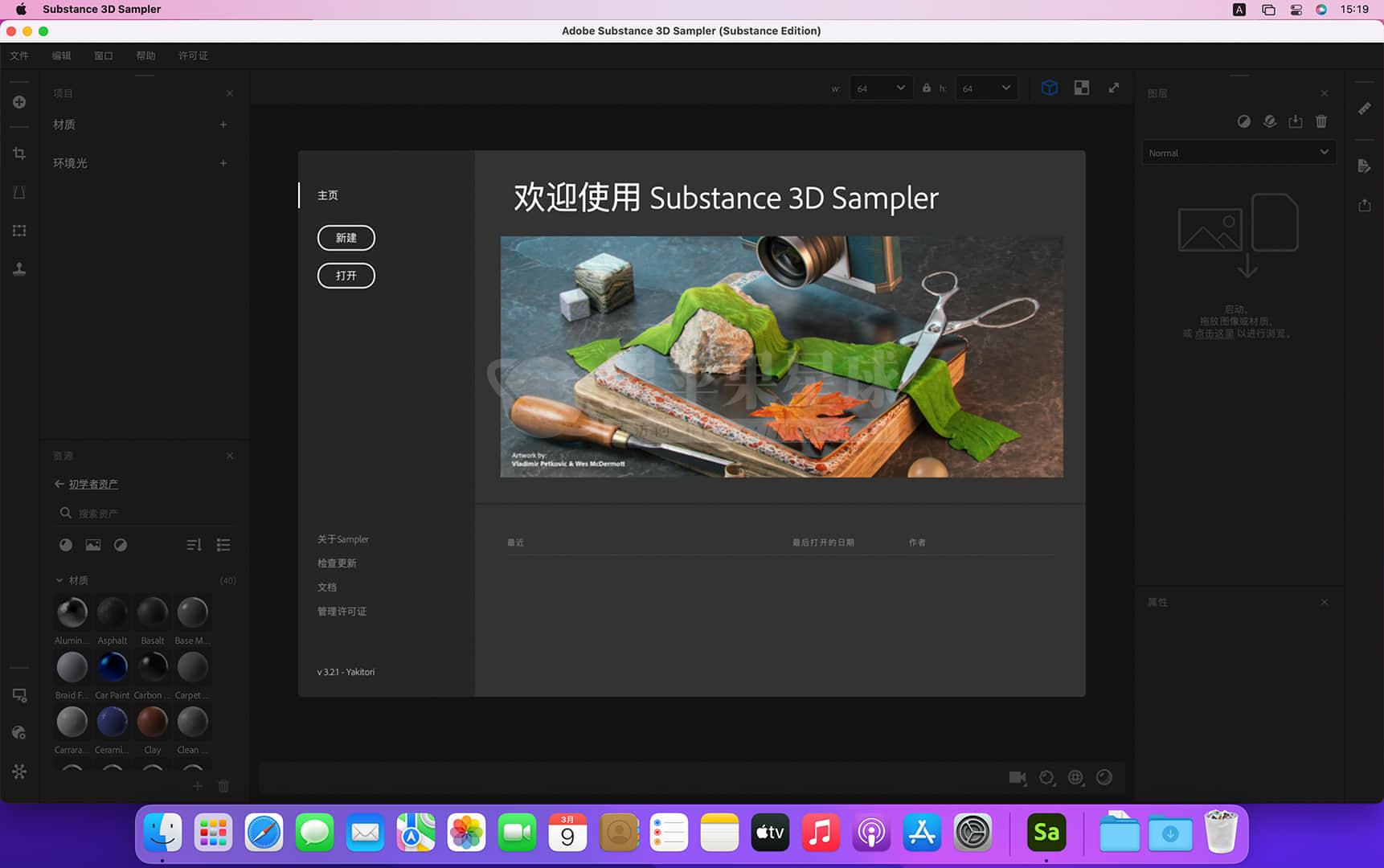1384x868 pixels.
Task: Open the add-new tool at the toolbar top
Action: click(19, 102)
